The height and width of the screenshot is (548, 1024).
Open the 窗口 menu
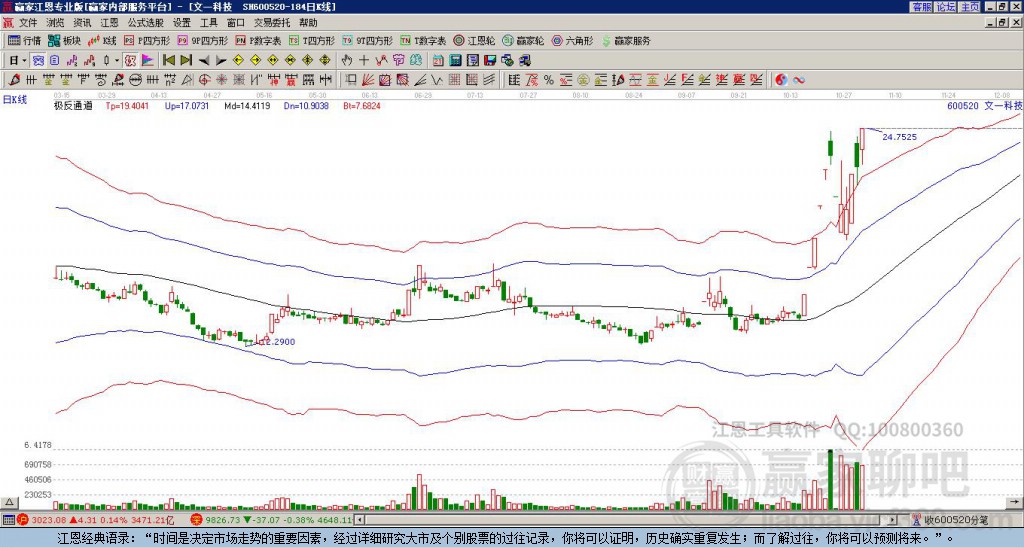236,23
